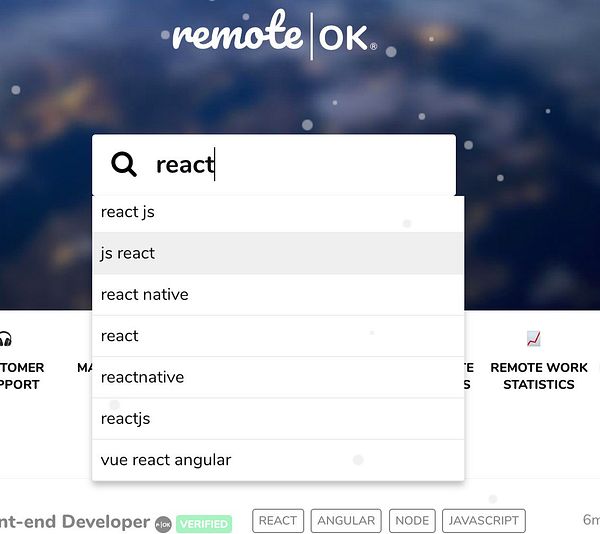Select the plain 'react' suggestion
600x534 pixels.
[278, 336]
